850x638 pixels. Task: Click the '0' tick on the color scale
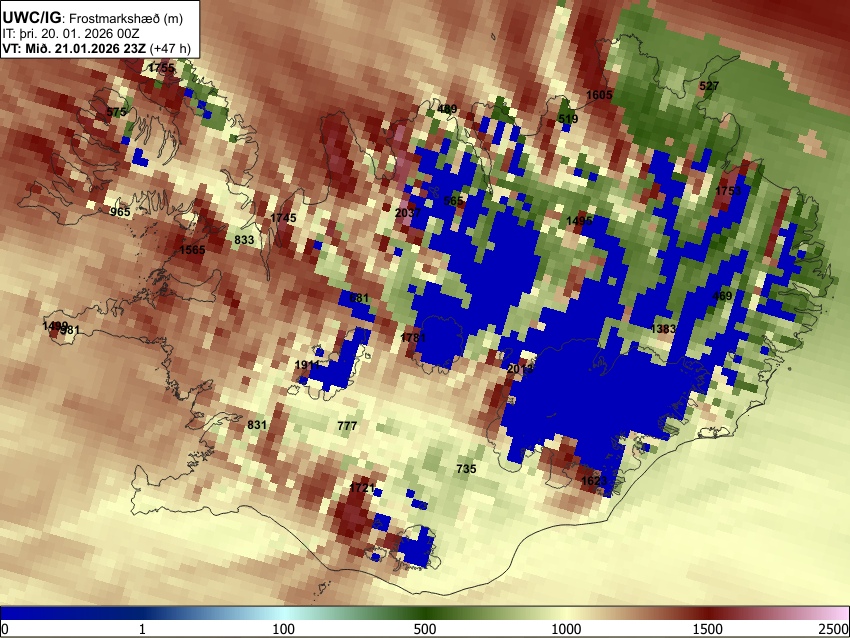[5, 629]
